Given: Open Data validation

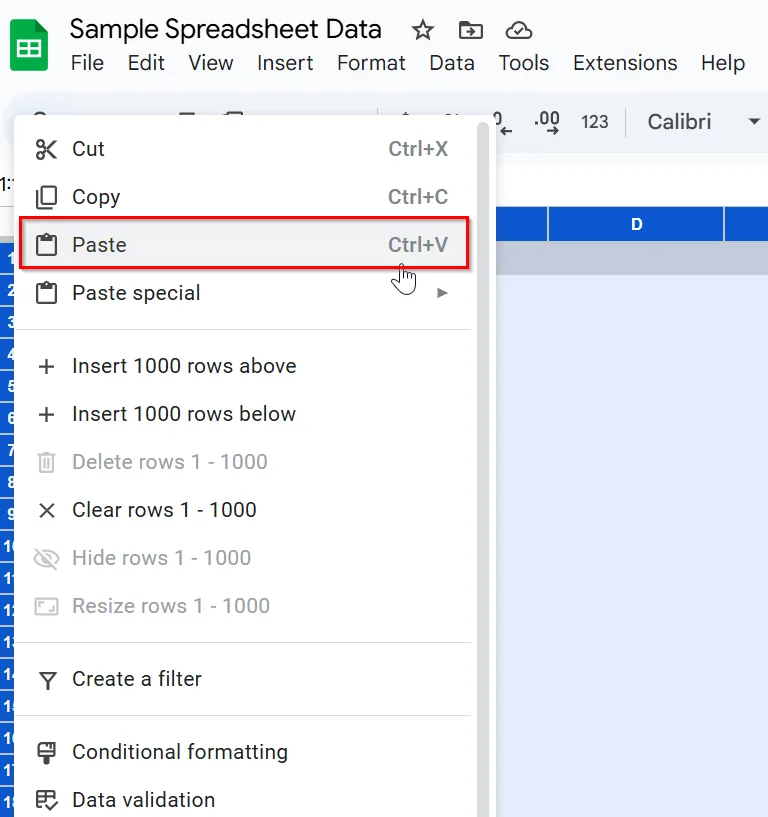Looking at the screenshot, I should tap(243, 800).
